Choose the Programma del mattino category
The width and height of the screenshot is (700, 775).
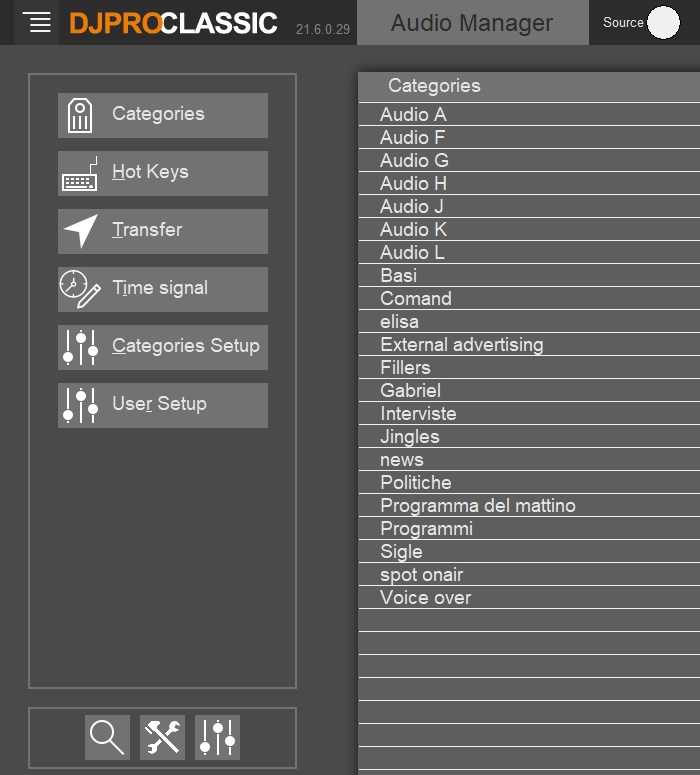pos(477,506)
